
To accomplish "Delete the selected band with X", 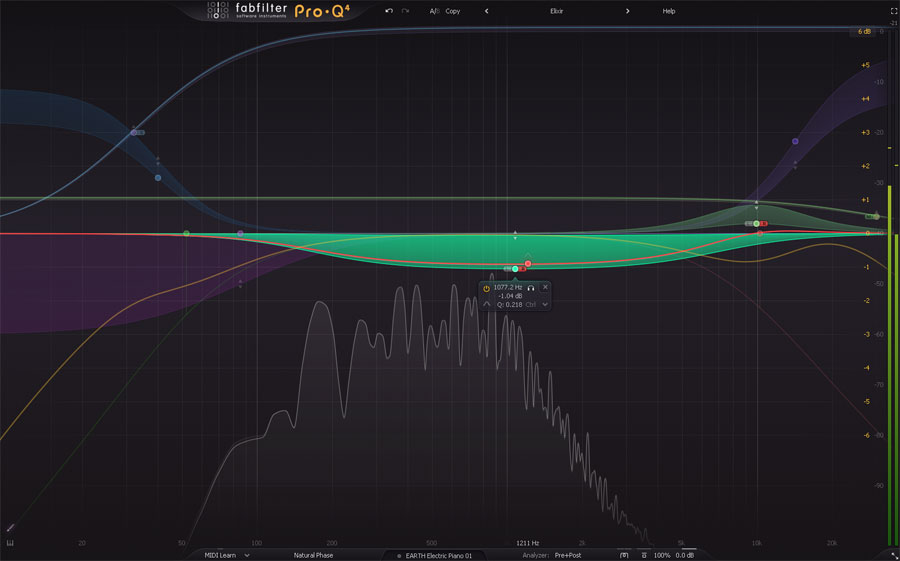I will click(x=545, y=287).
